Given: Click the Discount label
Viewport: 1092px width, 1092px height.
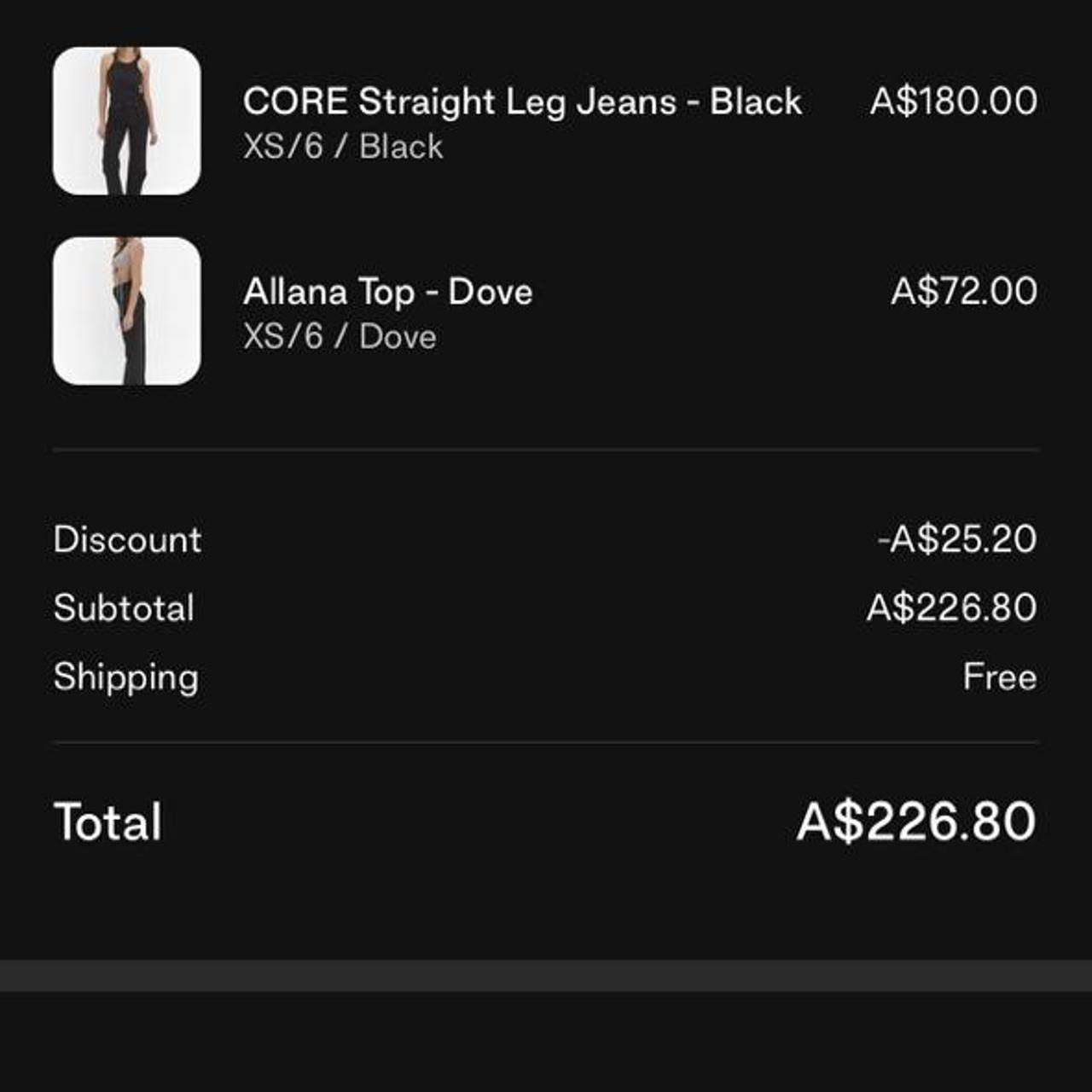Looking at the screenshot, I should tap(127, 539).
